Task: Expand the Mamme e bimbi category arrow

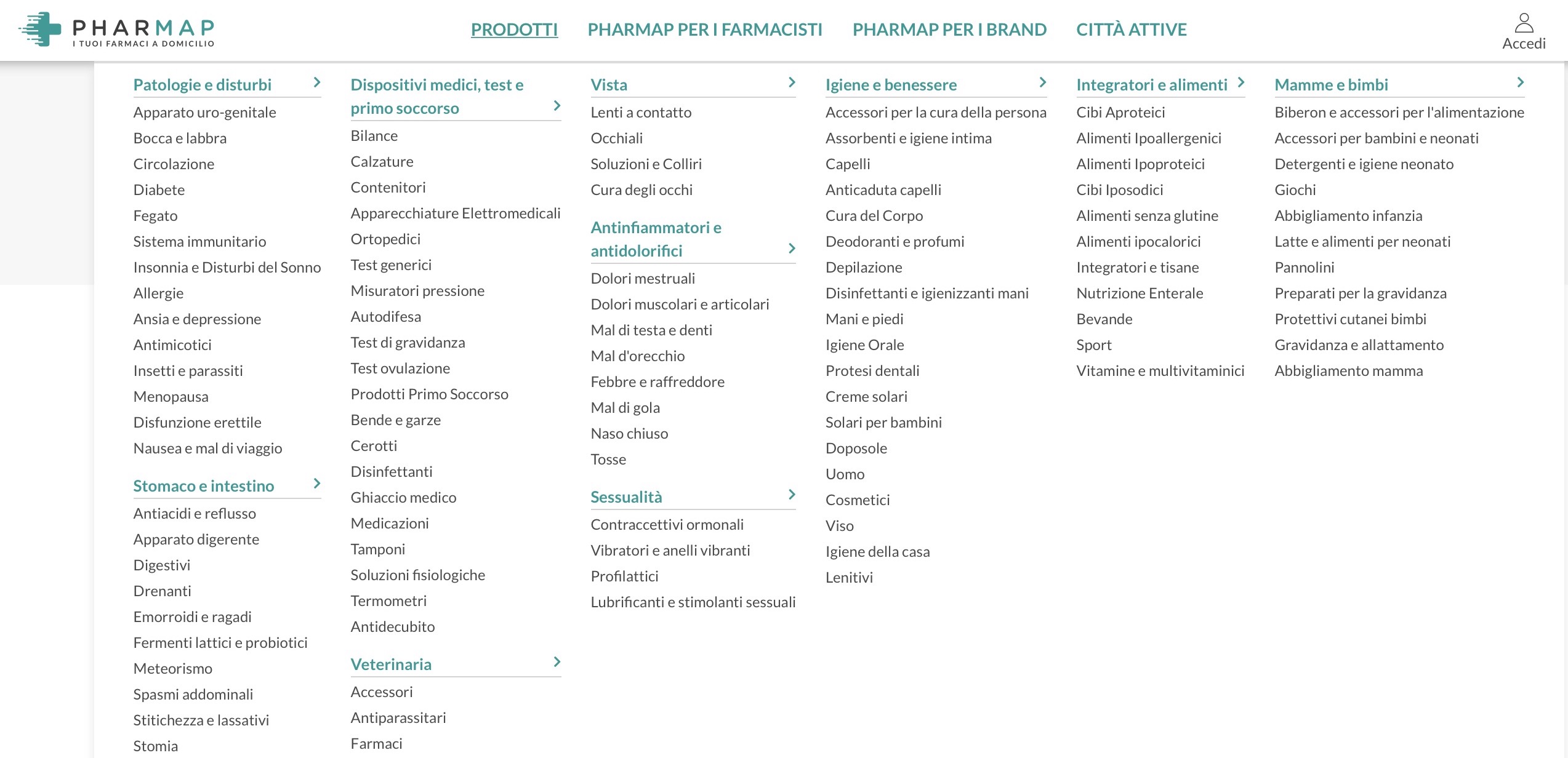Action: [1521, 82]
